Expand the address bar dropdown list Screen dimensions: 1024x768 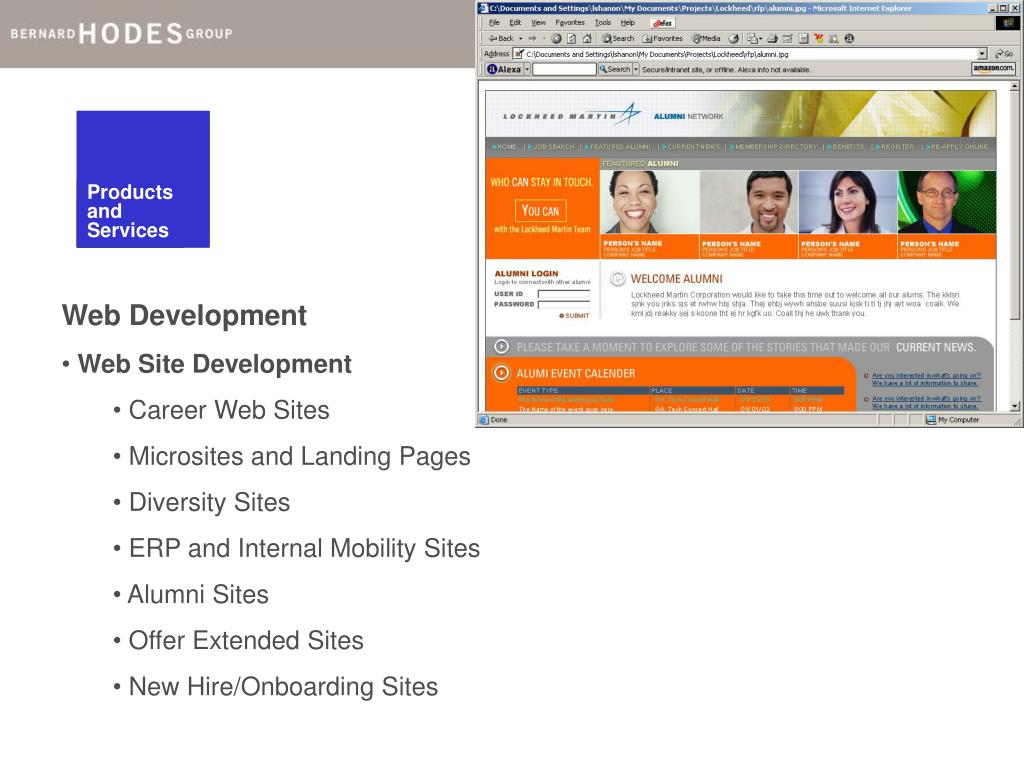point(982,54)
